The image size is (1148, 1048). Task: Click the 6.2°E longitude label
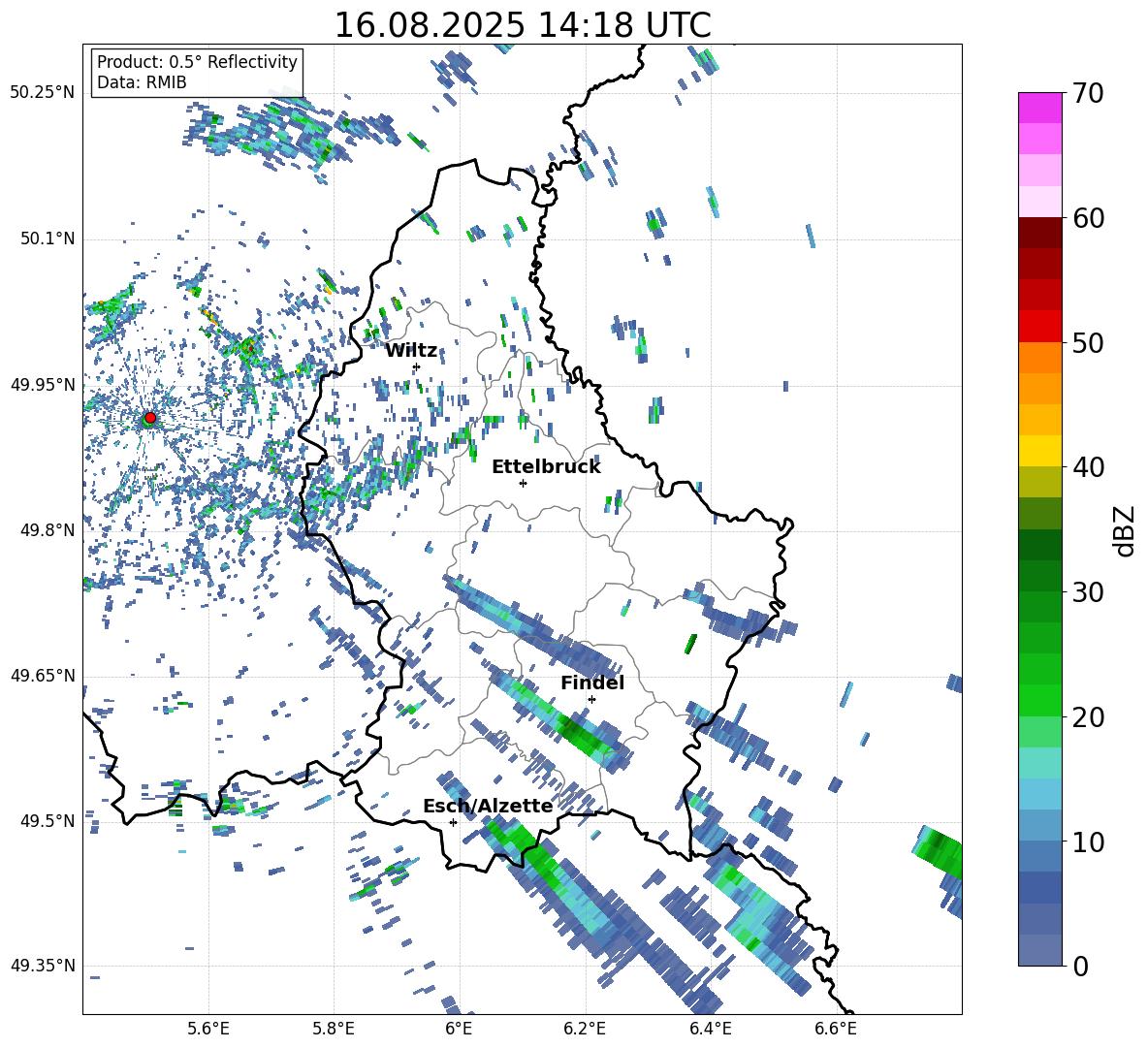pos(585,1029)
